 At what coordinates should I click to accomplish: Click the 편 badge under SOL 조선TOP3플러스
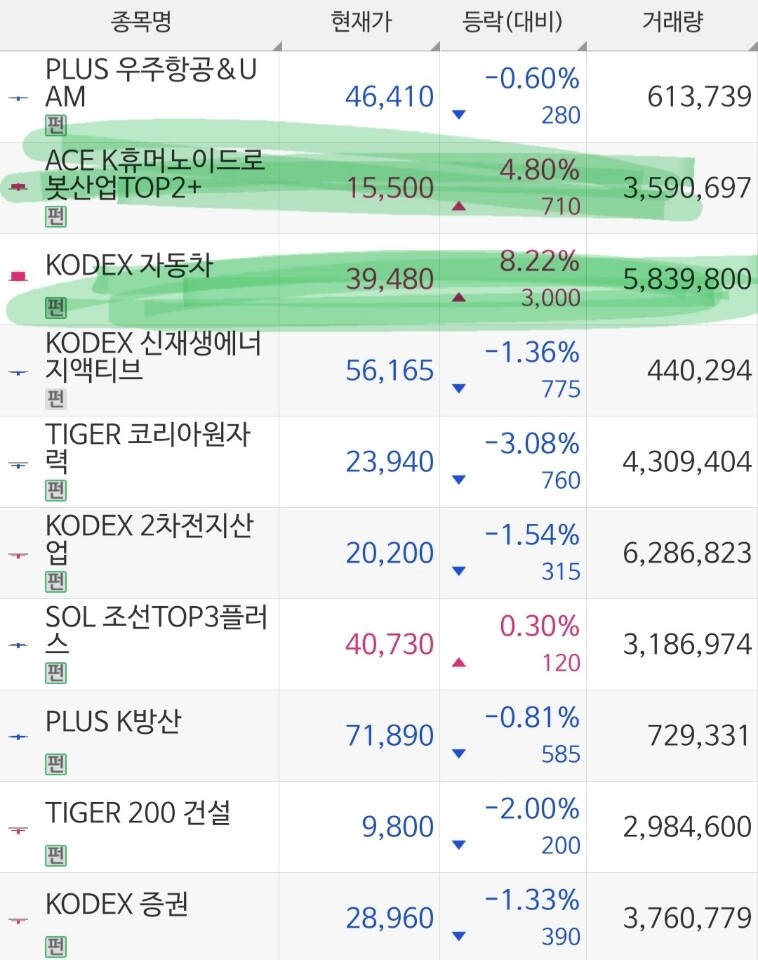tap(55, 673)
